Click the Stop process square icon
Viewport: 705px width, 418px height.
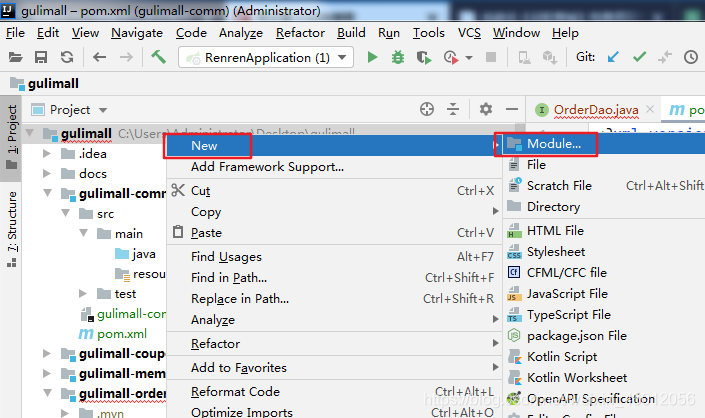pyautogui.click(x=491, y=58)
